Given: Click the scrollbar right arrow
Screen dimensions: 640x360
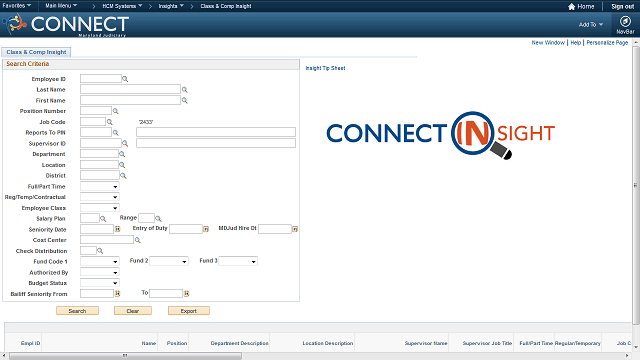Looking at the screenshot, I should pyautogui.click(x=628, y=356).
